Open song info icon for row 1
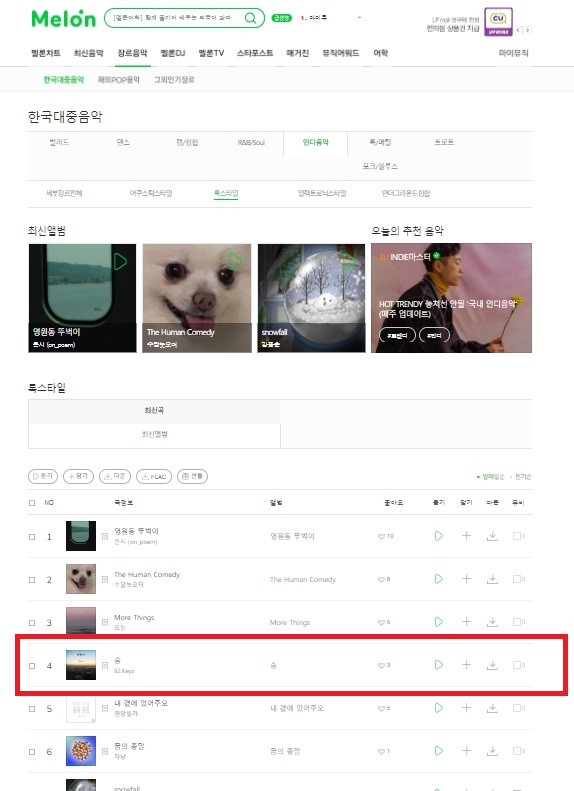The image size is (574, 791). 105,536
